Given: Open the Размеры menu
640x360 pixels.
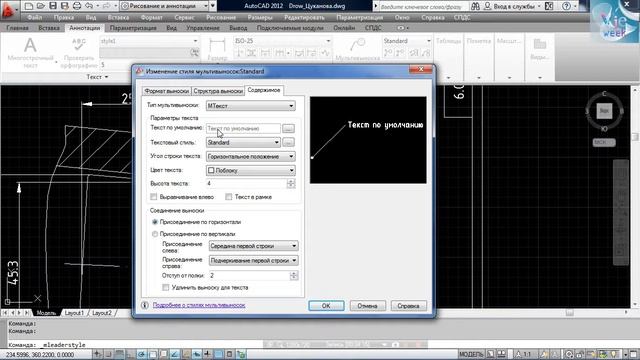Looking at the screenshot, I should click(x=260, y=18).
